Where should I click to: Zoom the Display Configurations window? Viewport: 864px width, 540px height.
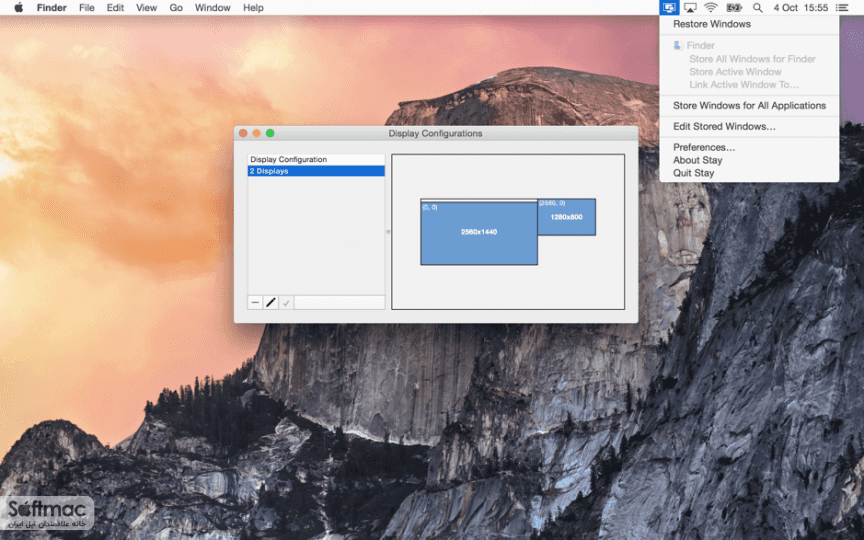(270, 133)
